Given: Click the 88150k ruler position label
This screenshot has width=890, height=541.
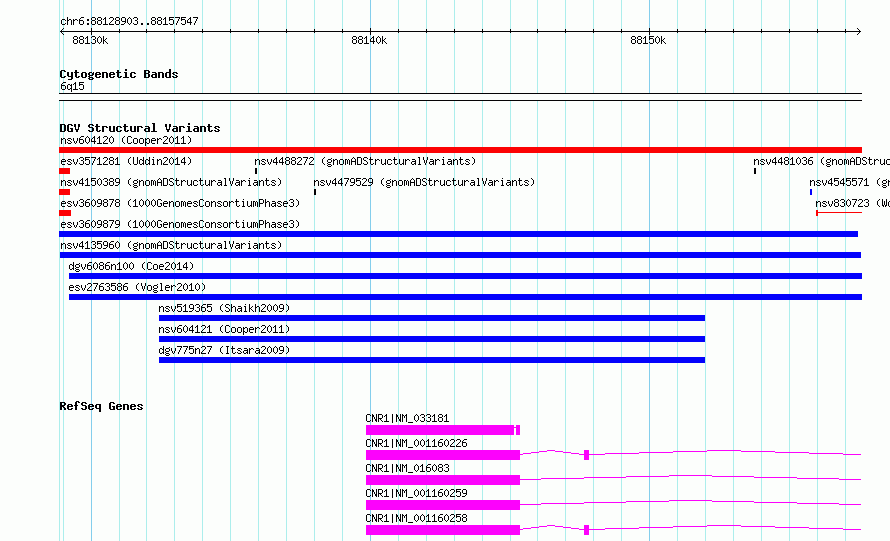Looking at the screenshot, I should coord(648,40).
